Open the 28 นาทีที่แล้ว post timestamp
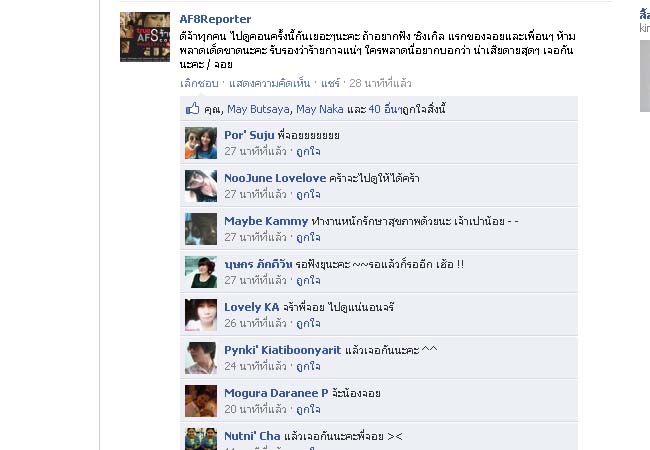650x450 pixels. tap(380, 83)
